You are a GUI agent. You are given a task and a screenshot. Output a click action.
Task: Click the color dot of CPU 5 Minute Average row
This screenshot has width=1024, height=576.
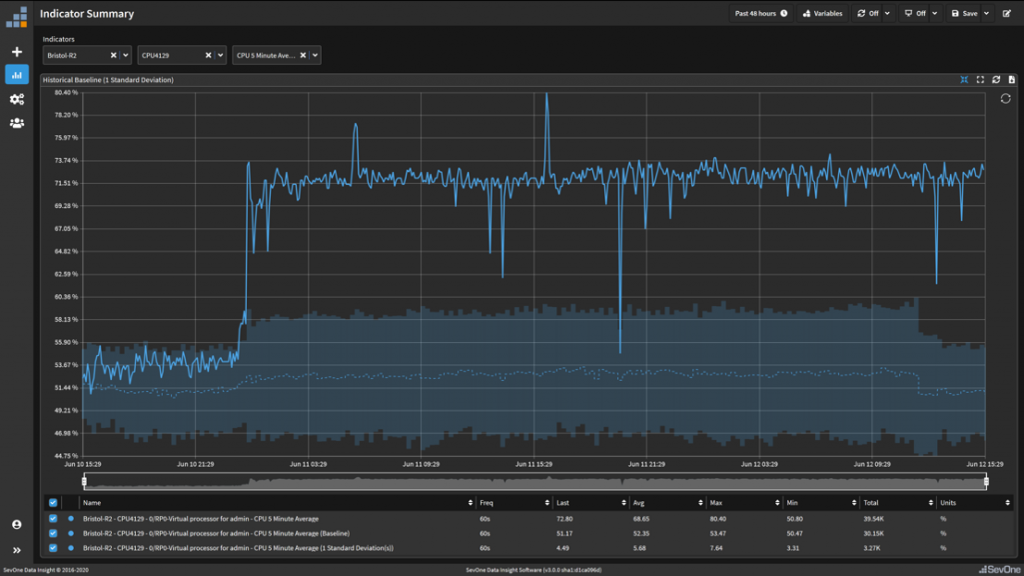[71, 519]
